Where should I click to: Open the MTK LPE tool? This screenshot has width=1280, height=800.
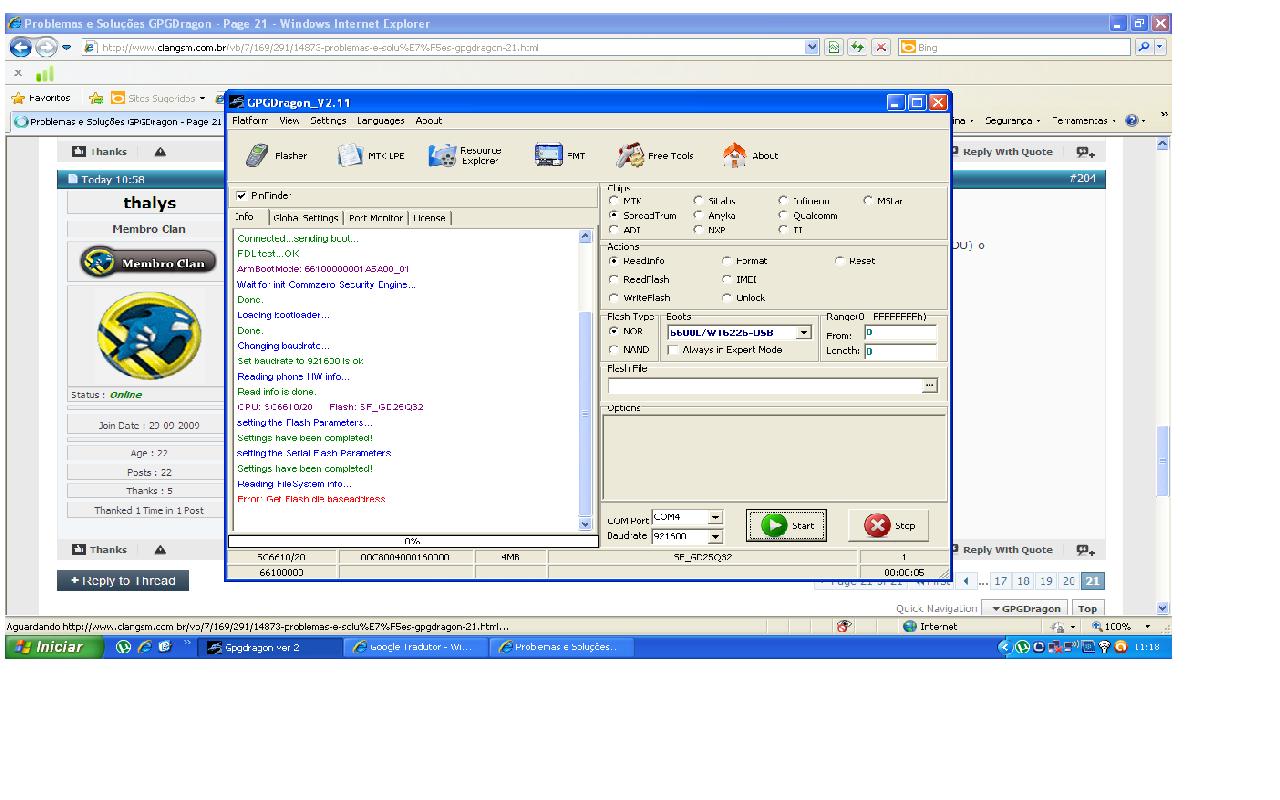click(x=371, y=155)
